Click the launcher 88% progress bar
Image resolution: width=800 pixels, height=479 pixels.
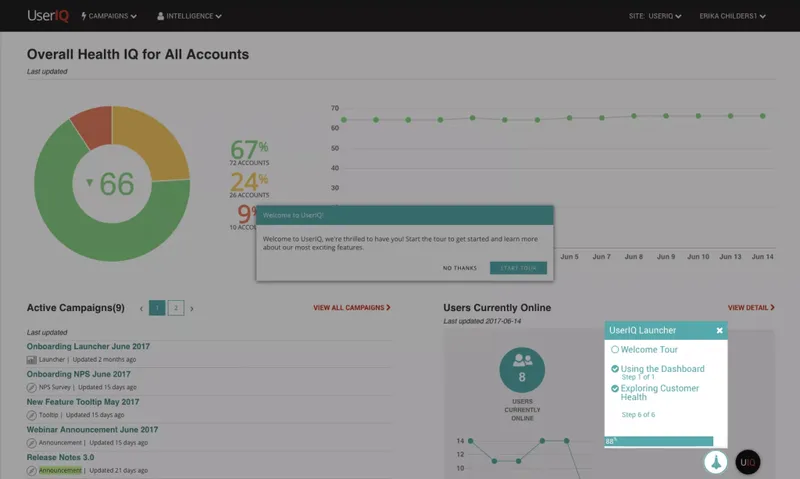tap(659, 441)
